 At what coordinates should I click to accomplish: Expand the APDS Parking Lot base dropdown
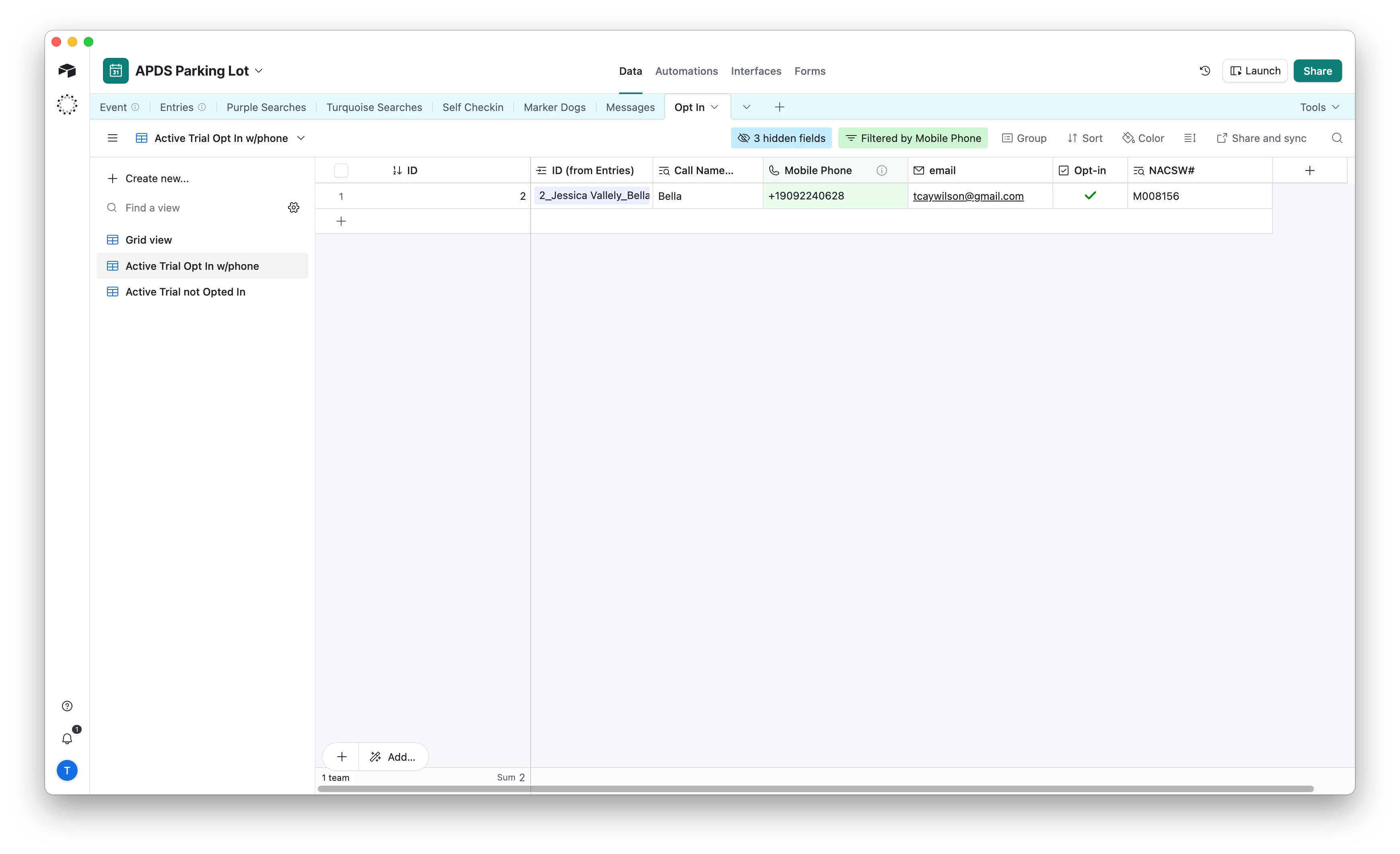(259, 71)
